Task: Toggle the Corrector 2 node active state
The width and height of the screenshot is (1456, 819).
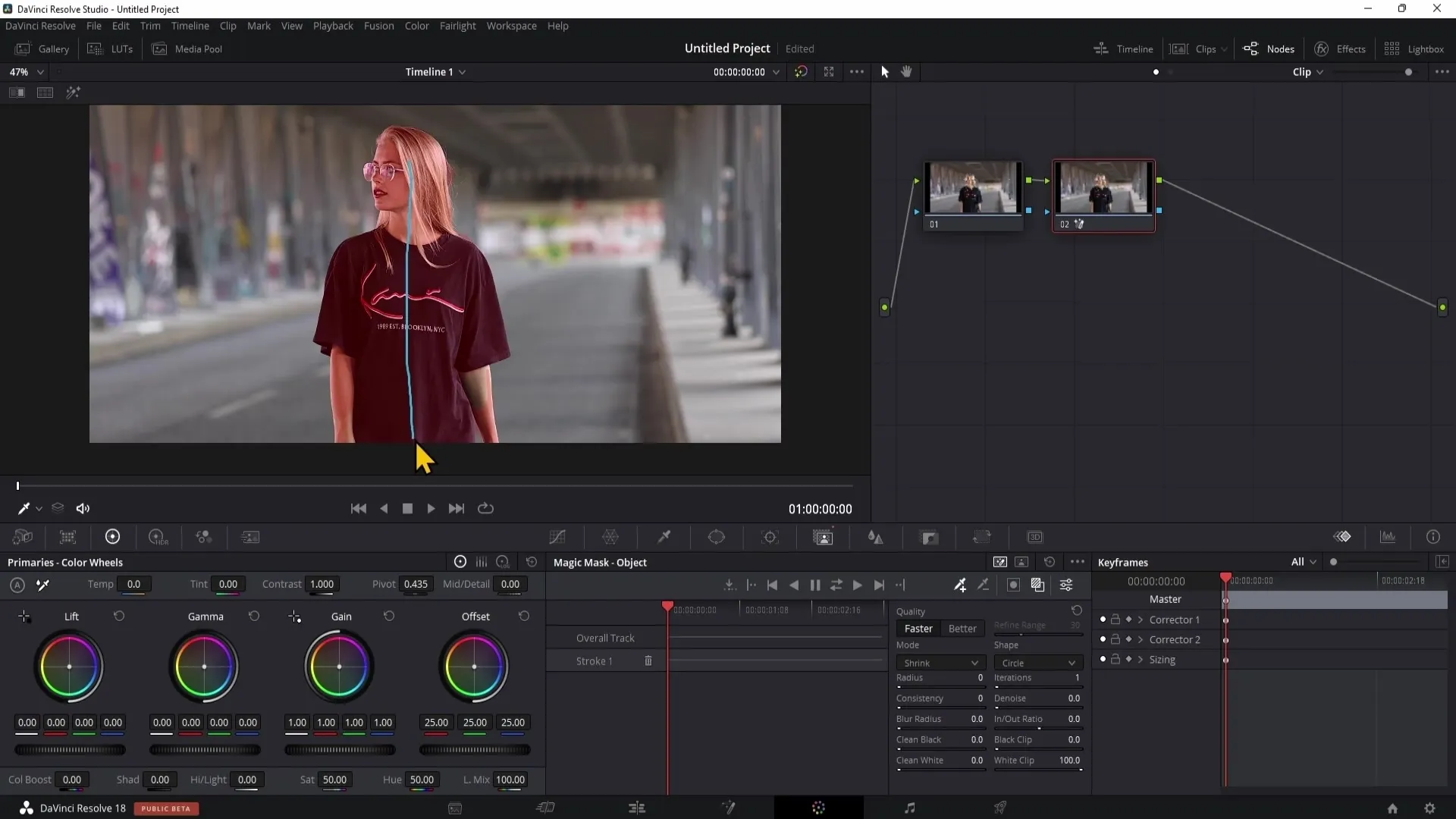Action: (1103, 639)
